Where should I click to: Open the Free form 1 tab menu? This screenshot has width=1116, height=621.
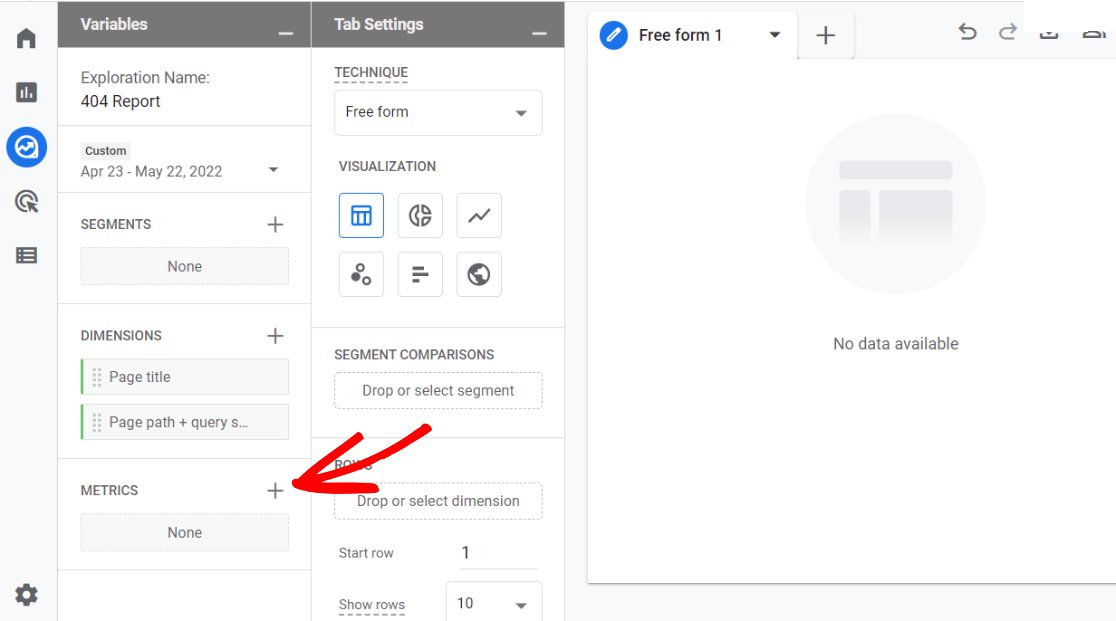click(774, 34)
